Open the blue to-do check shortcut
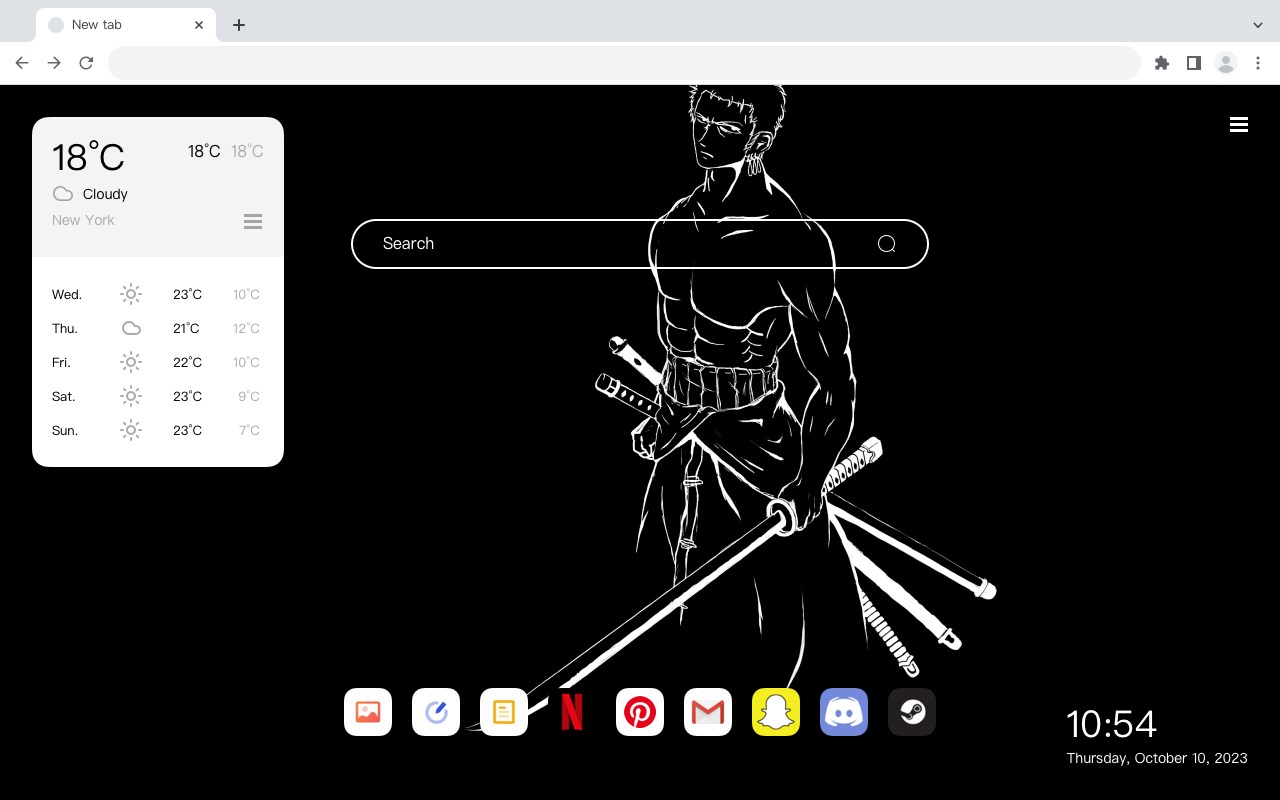The image size is (1280, 800). (436, 712)
